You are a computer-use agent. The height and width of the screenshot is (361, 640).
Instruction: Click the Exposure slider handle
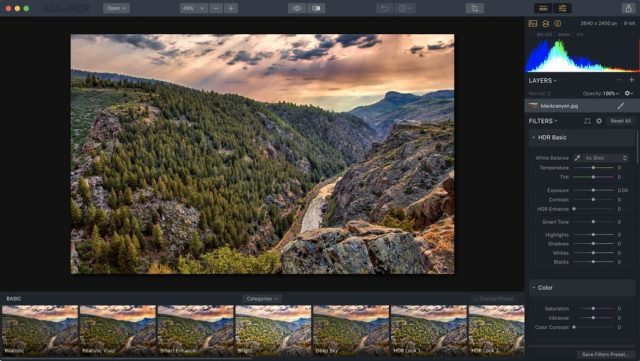(593, 190)
